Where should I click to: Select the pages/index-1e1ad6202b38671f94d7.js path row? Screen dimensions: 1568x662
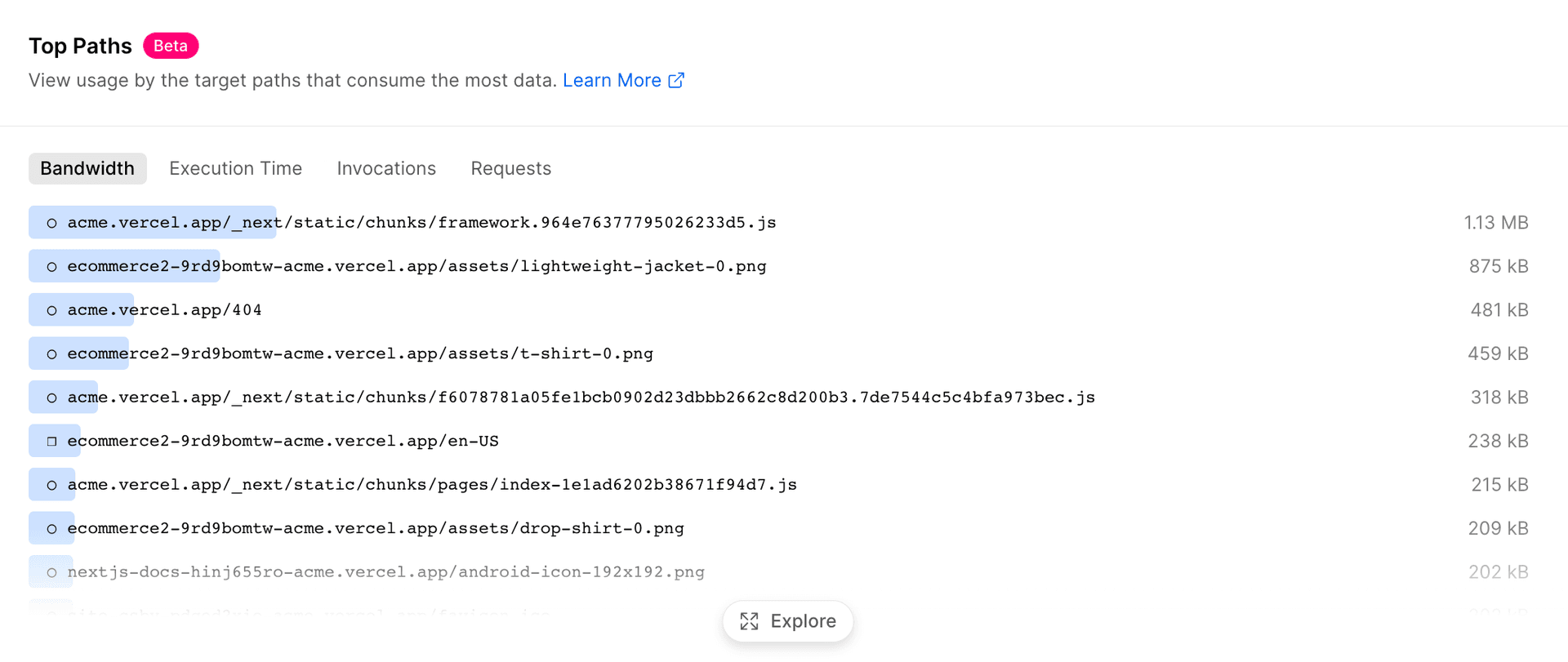431,485
